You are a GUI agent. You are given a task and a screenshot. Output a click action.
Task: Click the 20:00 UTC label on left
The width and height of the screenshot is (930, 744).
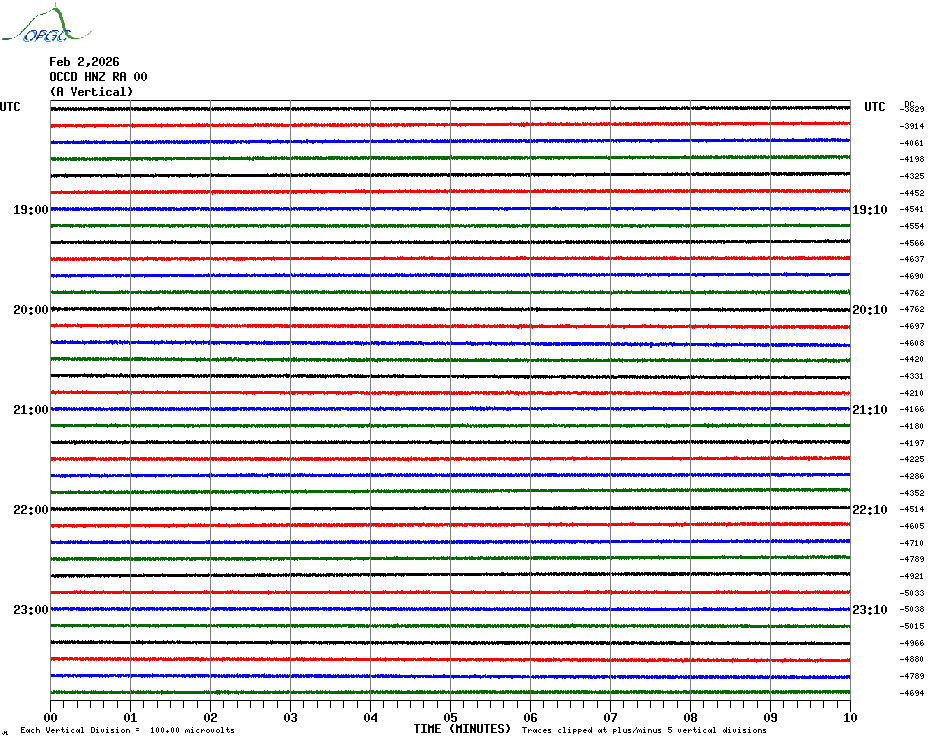click(30, 310)
